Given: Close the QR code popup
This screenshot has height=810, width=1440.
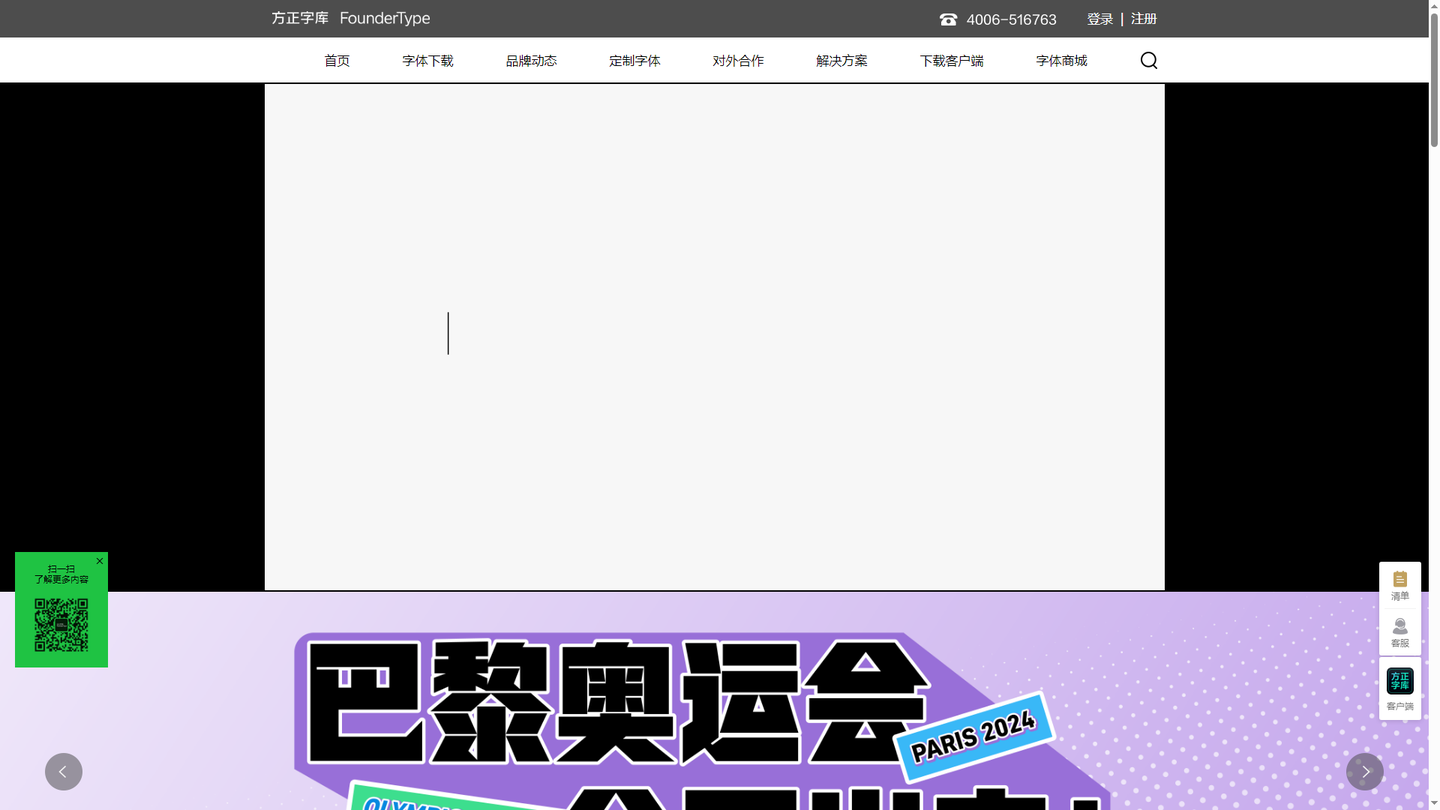Looking at the screenshot, I should (100, 561).
